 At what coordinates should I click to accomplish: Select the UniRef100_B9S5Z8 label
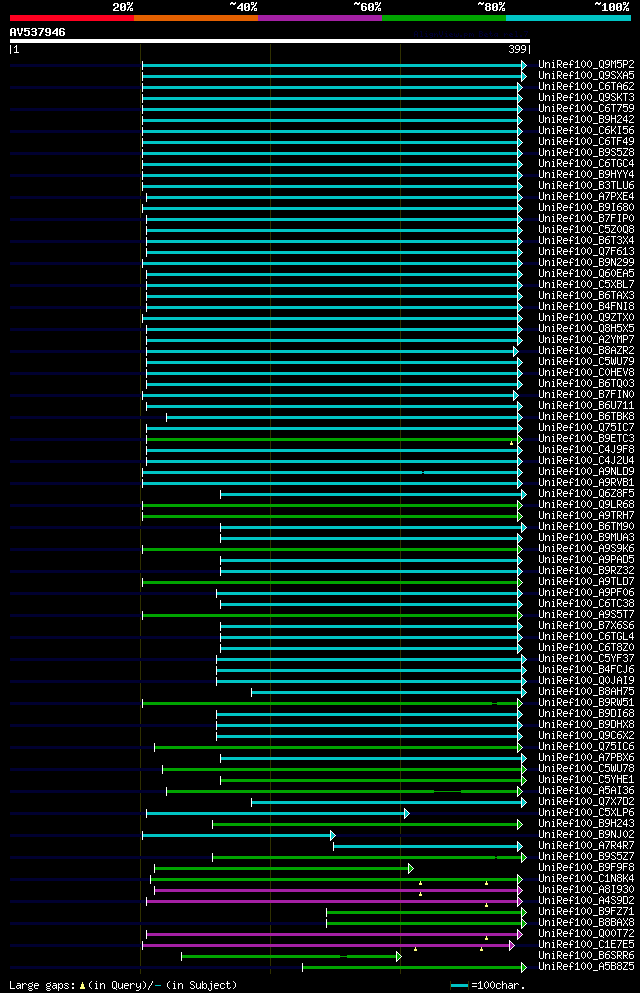[x=586, y=153]
